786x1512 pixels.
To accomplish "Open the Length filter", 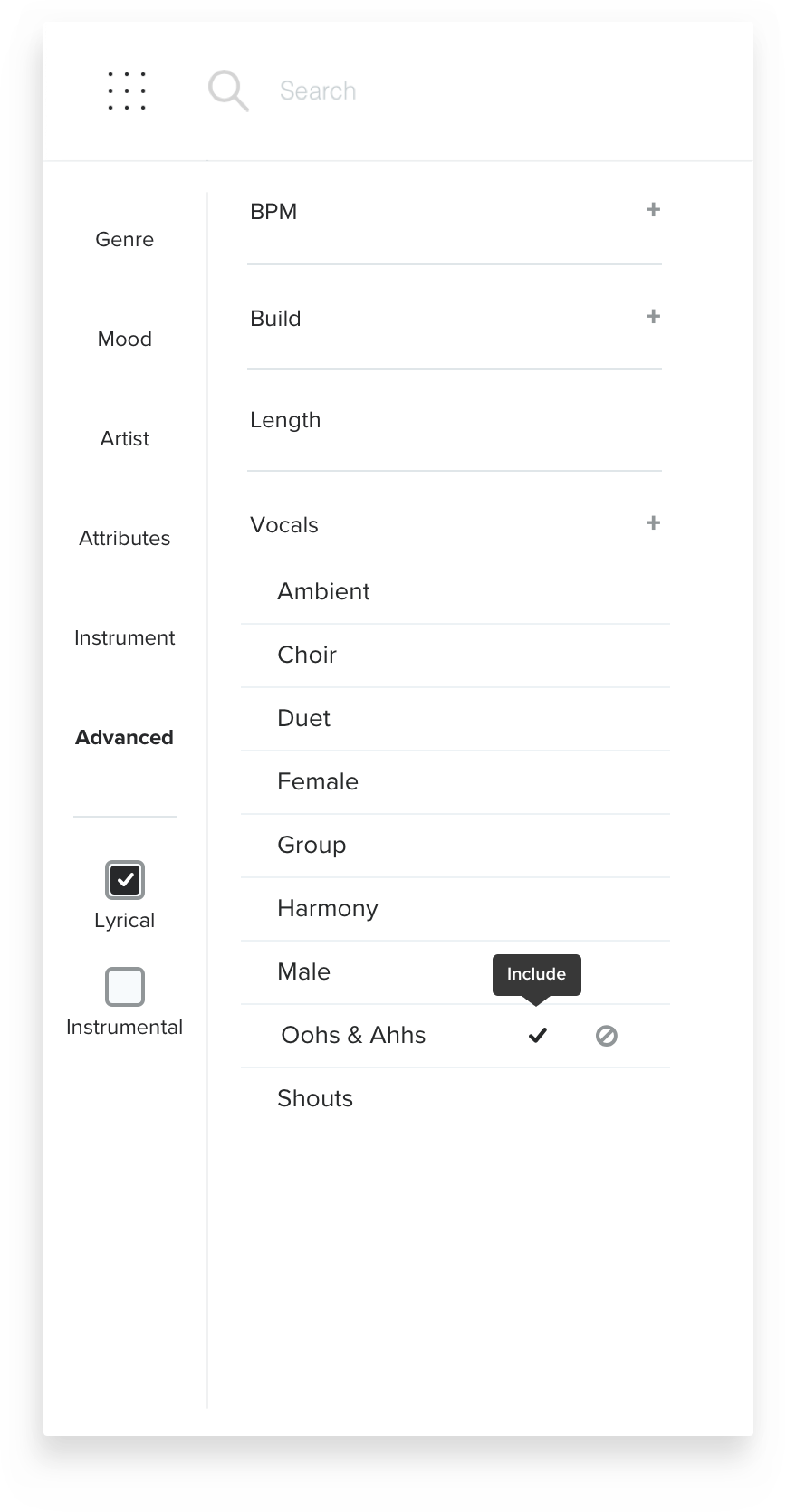I will click(285, 419).
